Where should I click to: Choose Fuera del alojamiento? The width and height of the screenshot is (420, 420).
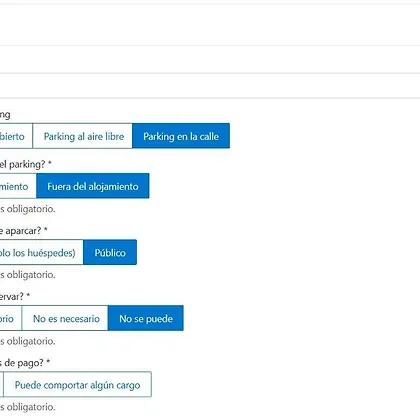tap(93, 186)
